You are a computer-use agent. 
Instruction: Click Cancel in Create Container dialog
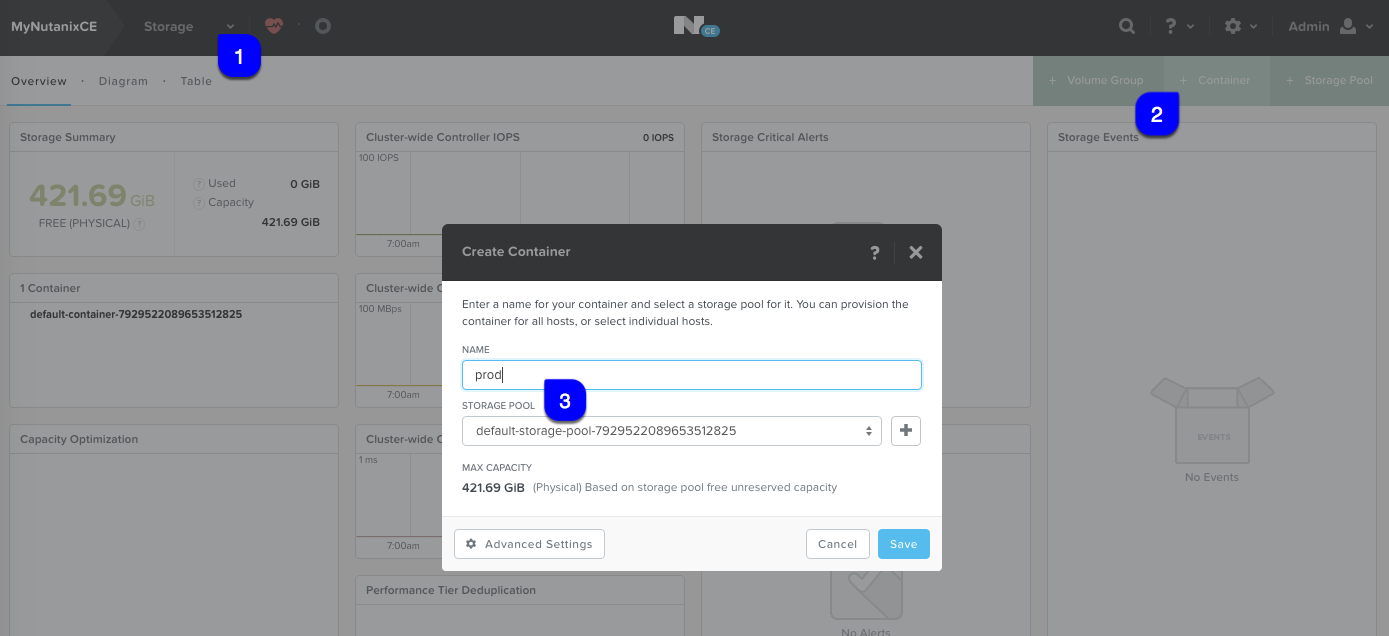[837, 544]
